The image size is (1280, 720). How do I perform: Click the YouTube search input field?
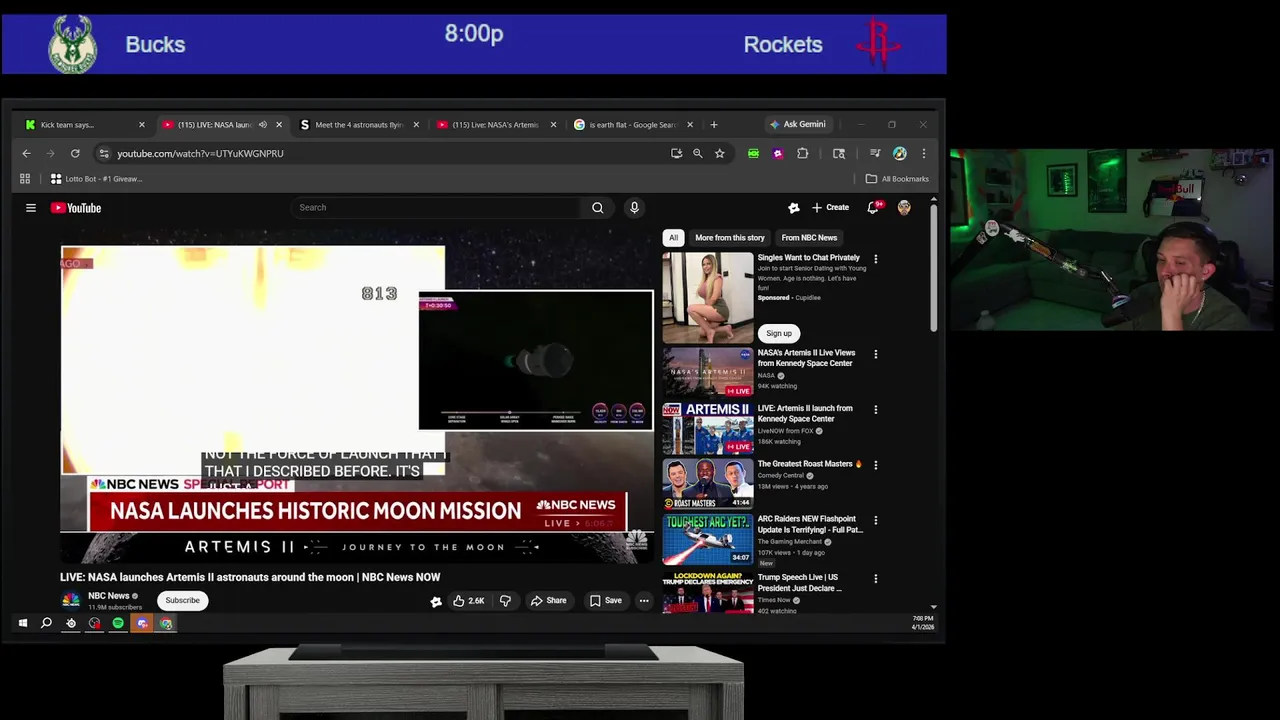(435, 208)
